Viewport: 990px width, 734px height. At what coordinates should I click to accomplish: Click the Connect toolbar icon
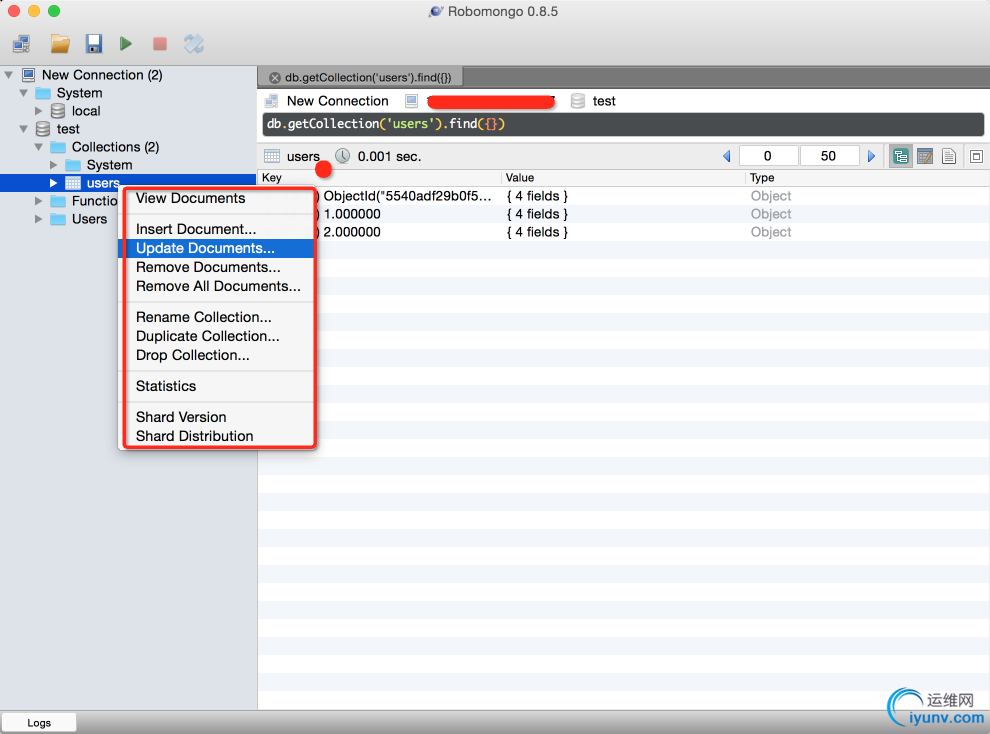21,44
